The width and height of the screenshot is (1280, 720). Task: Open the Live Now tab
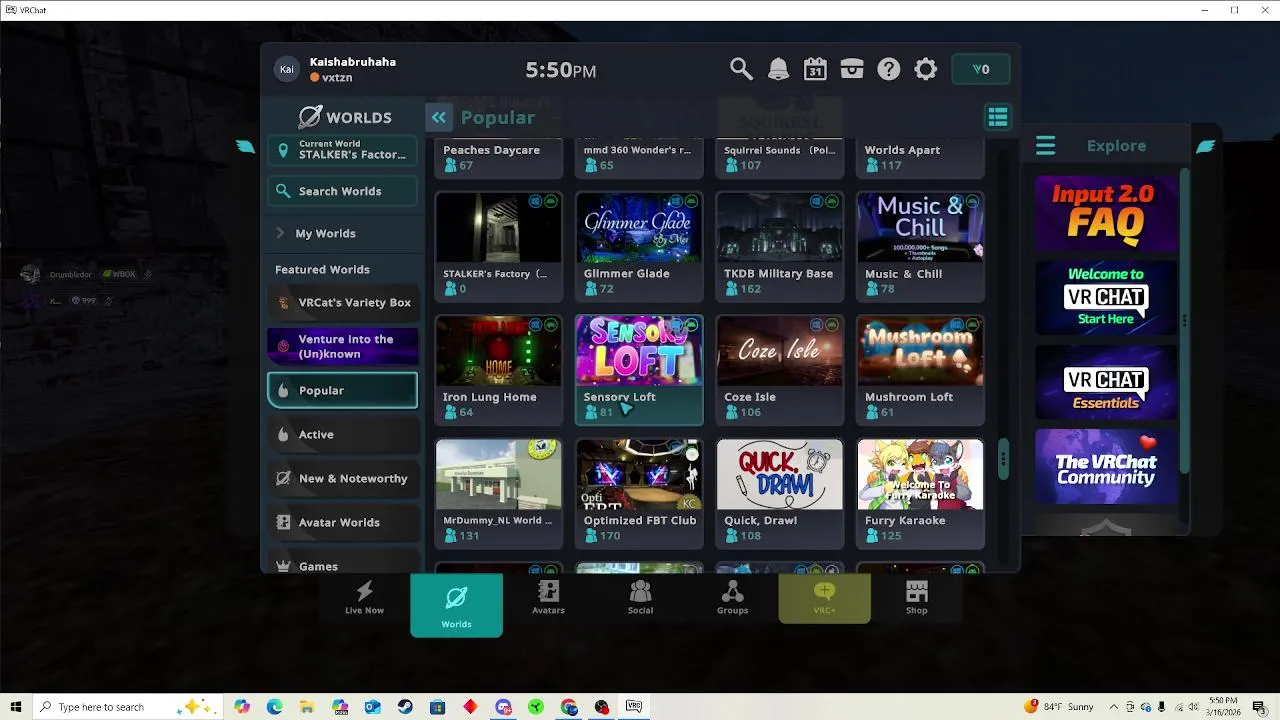364,598
